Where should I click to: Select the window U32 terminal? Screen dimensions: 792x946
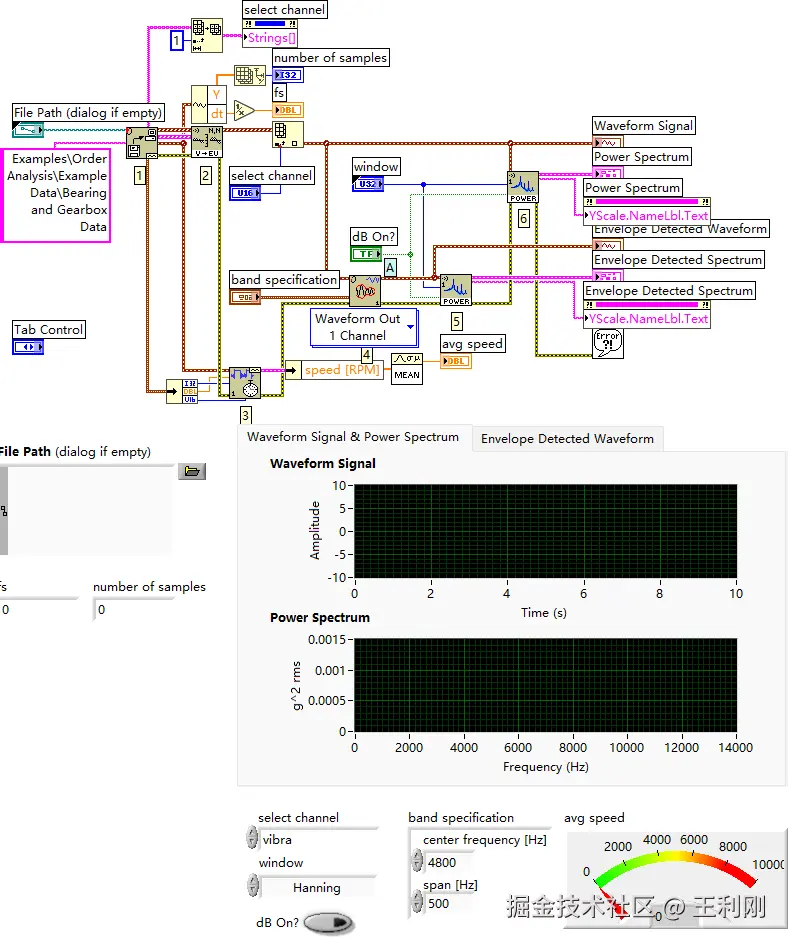tap(367, 184)
